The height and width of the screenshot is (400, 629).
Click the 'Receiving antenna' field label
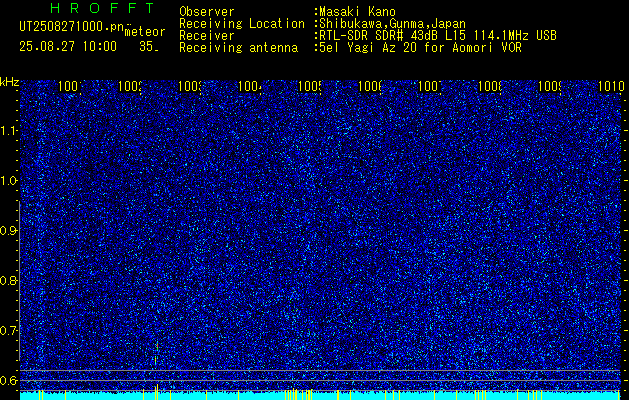[x=239, y=48]
